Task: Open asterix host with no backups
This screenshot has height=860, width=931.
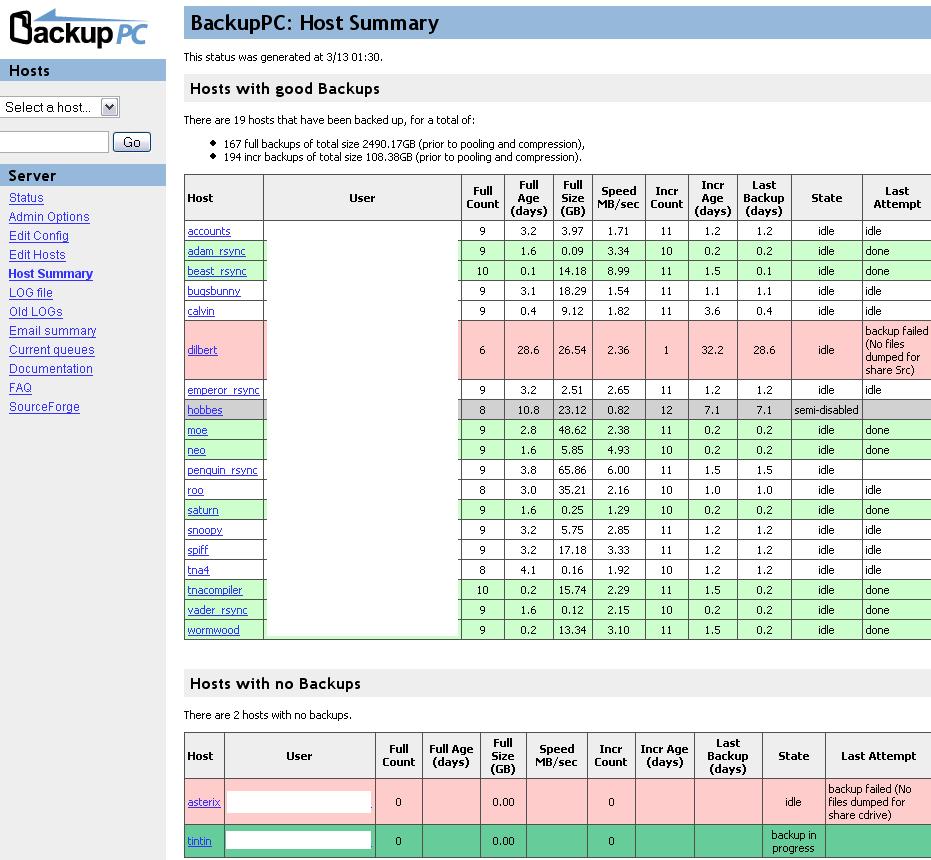Action: click(x=204, y=802)
